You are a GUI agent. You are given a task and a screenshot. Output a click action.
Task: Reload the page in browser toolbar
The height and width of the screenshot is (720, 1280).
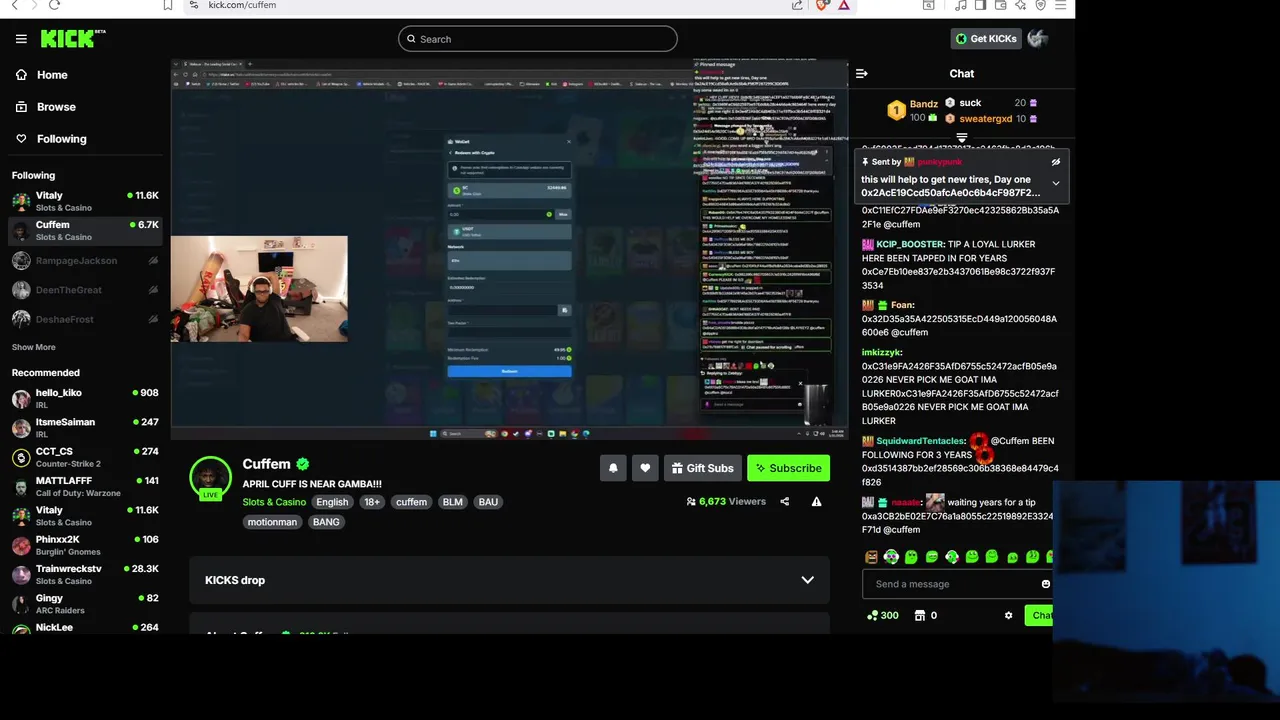point(54,5)
